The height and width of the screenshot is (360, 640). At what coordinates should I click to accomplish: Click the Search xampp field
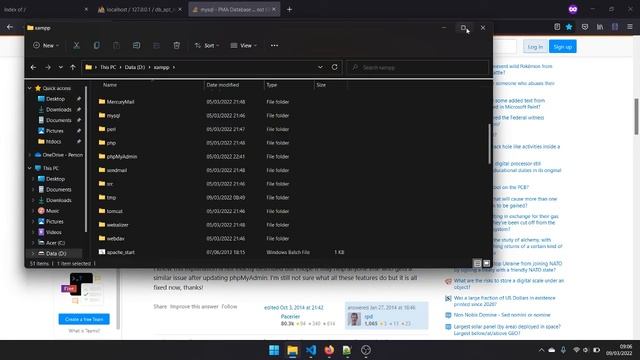point(417,67)
